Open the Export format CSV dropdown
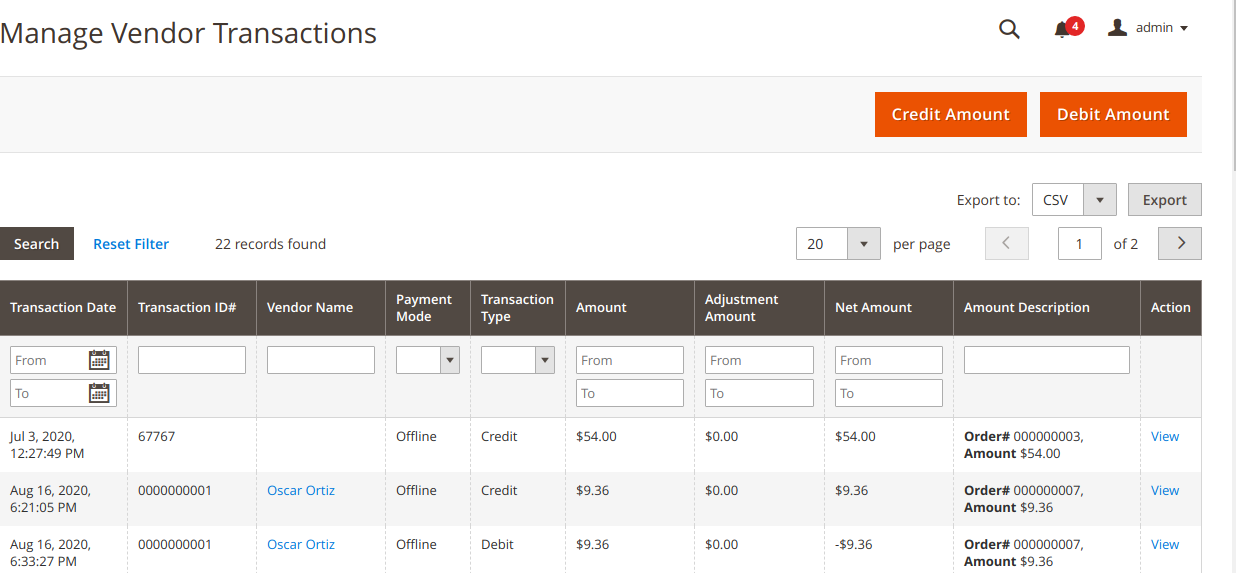This screenshot has width=1236, height=573. point(1099,200)
